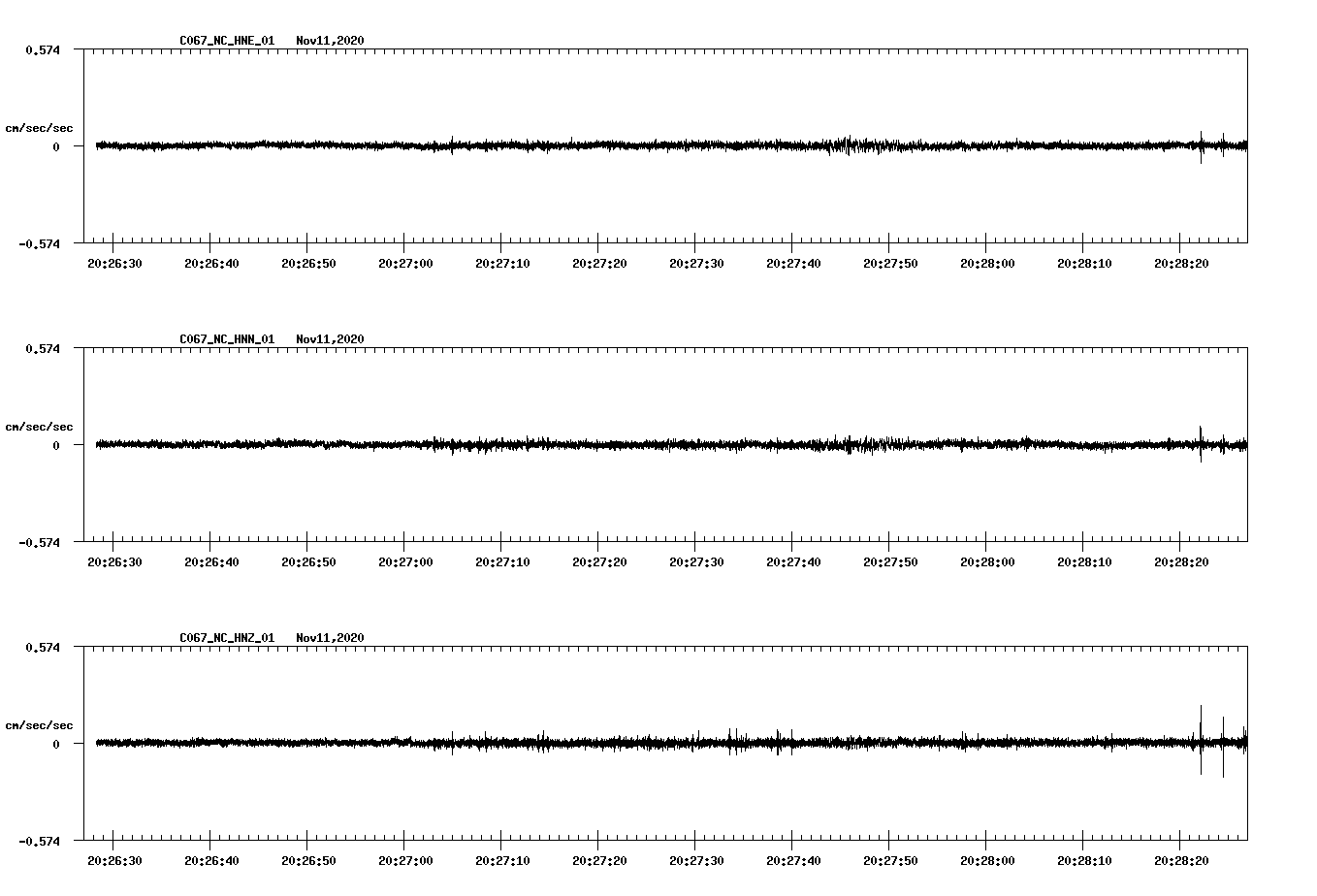Select the Nov11,2020 date on the bottom plot
This screenshot has width=1317, height=896.
pos(329,638)
